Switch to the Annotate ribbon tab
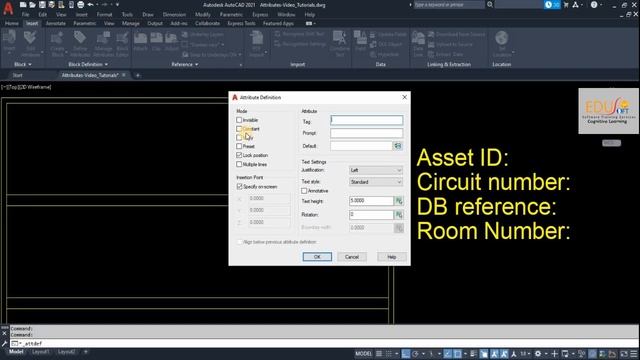Viewport: 640px width, 360px height. click(x=56, y=23)
